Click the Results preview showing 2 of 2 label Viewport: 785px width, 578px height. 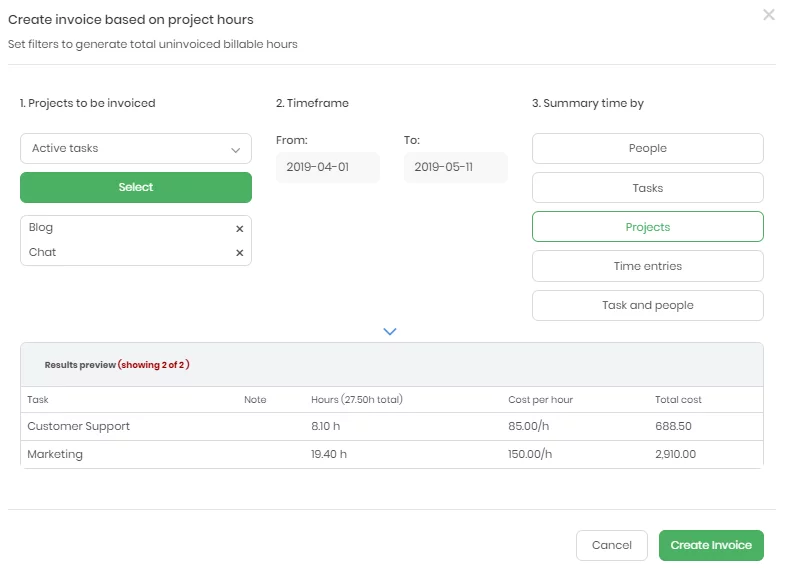pyautogui.click(x=117, y=365)
